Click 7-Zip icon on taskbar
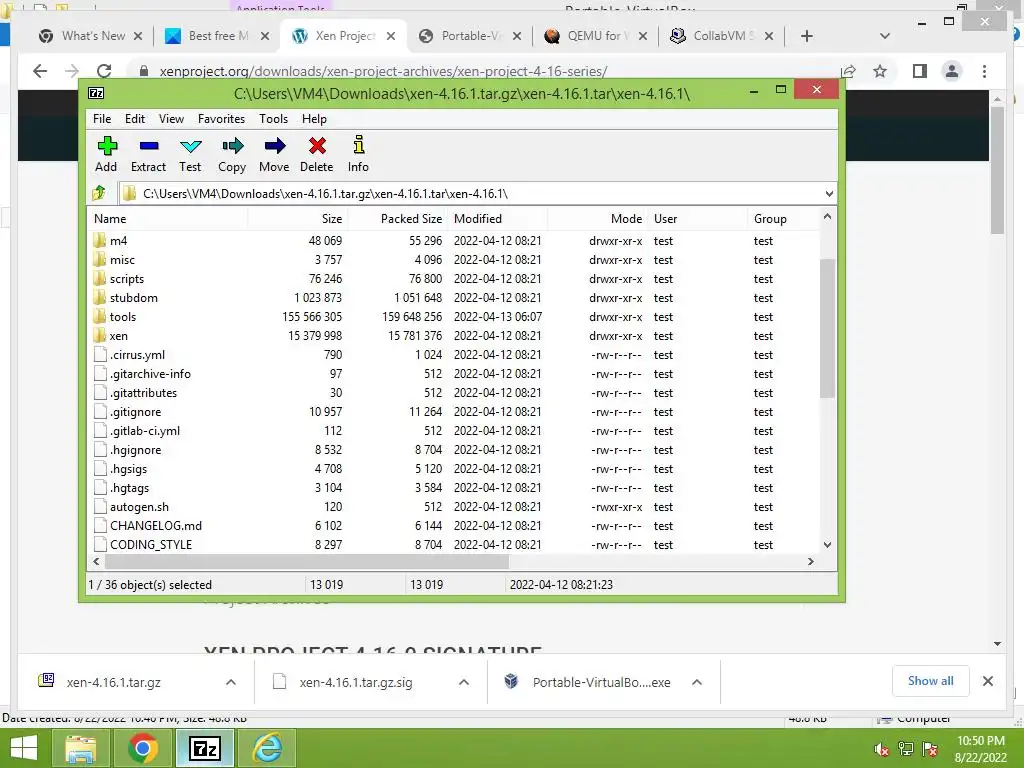Image resolution: width=1024 pixels, height=768 pixels. [x=204, y=748]
